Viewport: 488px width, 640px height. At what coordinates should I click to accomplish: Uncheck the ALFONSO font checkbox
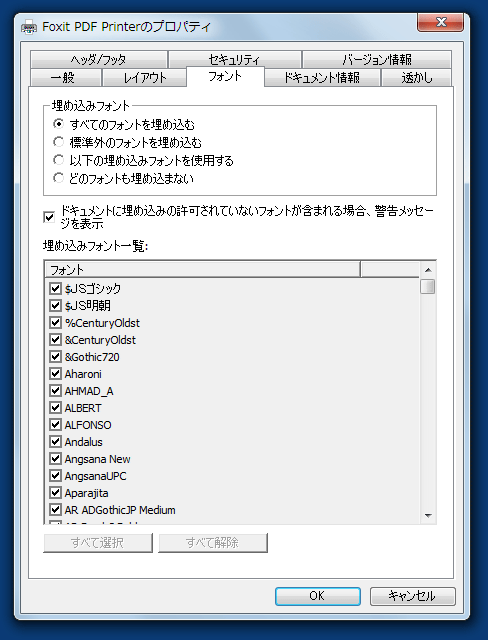(x=55, y=424)
